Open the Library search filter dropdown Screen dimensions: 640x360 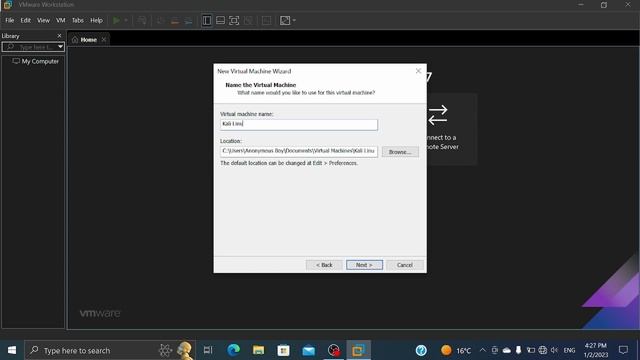coord(60,47)
